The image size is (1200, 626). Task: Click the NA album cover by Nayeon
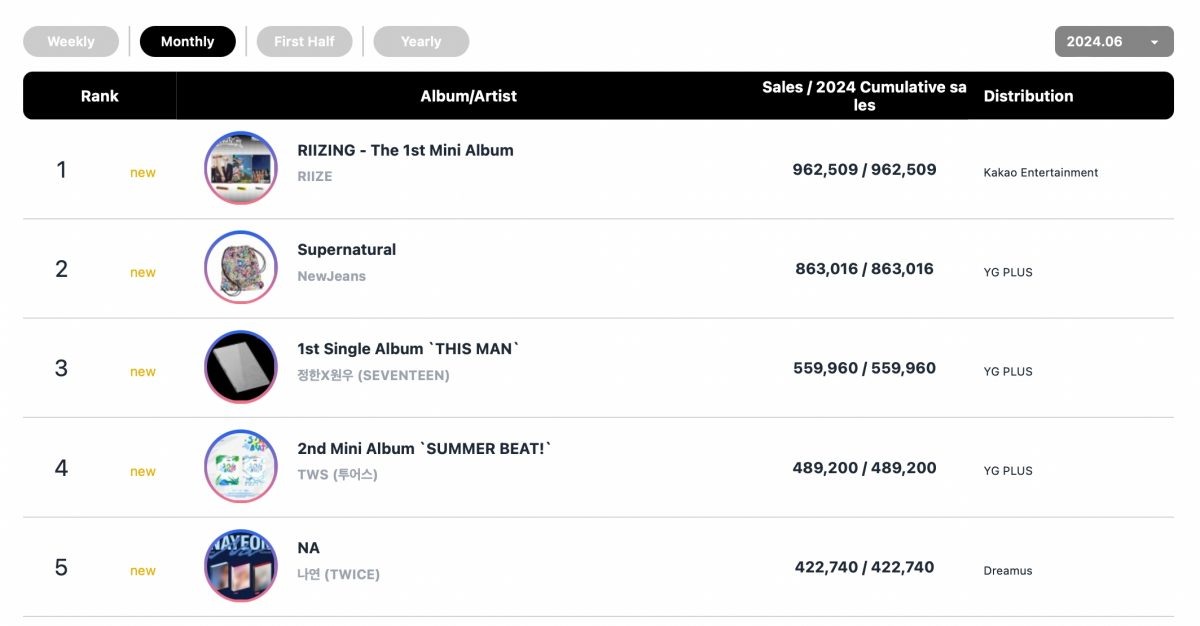[241, 566]
